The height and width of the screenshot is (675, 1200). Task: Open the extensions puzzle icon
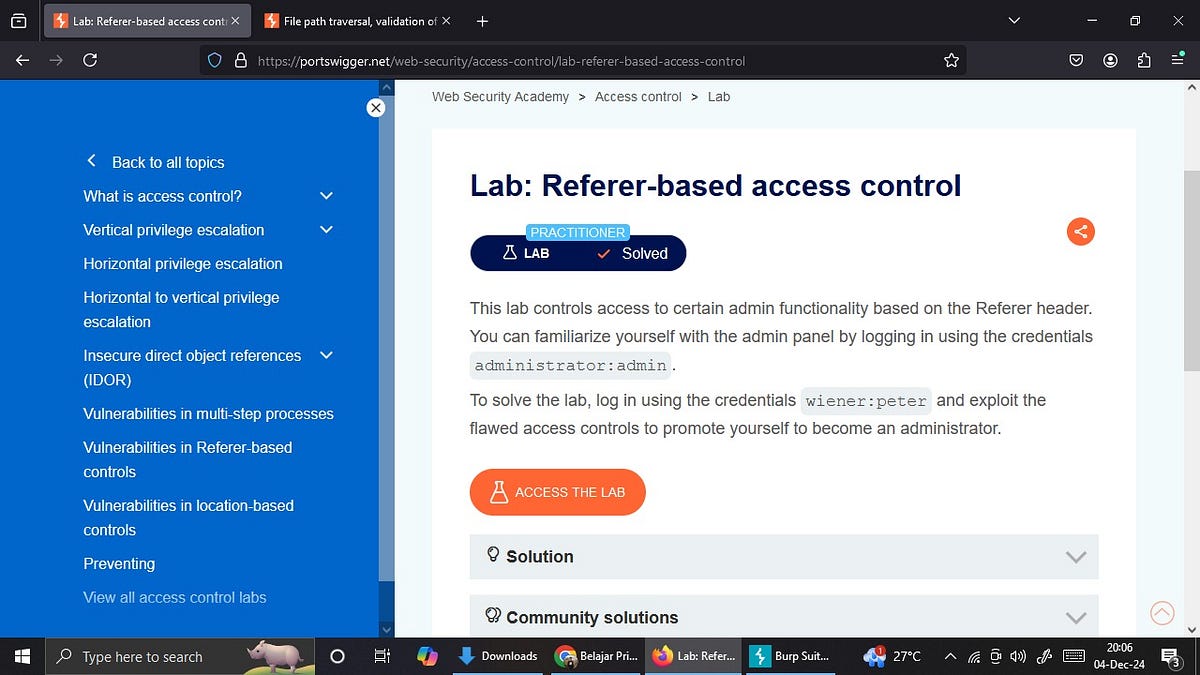[x=1144, y=60]
